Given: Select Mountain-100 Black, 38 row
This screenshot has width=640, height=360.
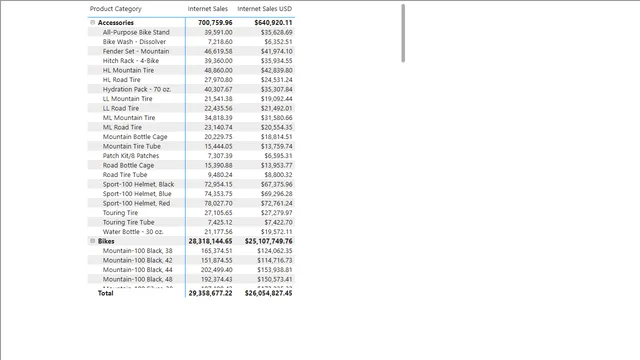Looking at the screenshot, I should pyautogui.click(x=191, y=250).
